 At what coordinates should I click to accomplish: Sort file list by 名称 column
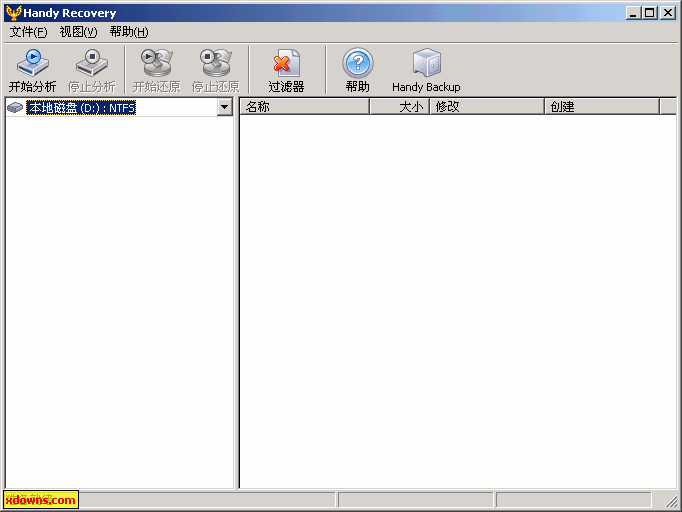[x=304, y=107]
